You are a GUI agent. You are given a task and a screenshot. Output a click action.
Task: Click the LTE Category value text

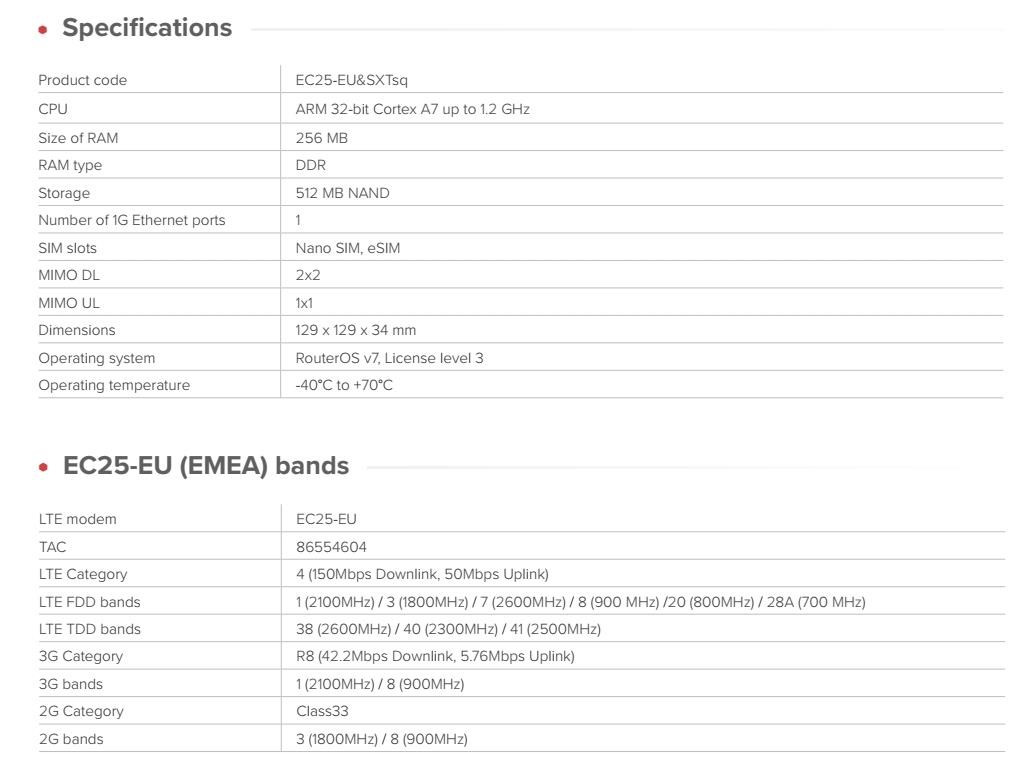(422, 574)
